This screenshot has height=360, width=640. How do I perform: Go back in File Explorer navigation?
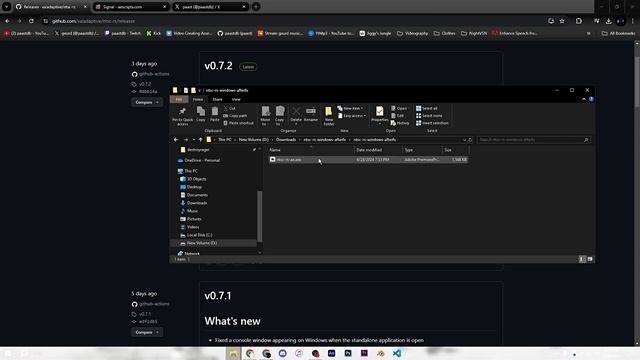(176, 140)
